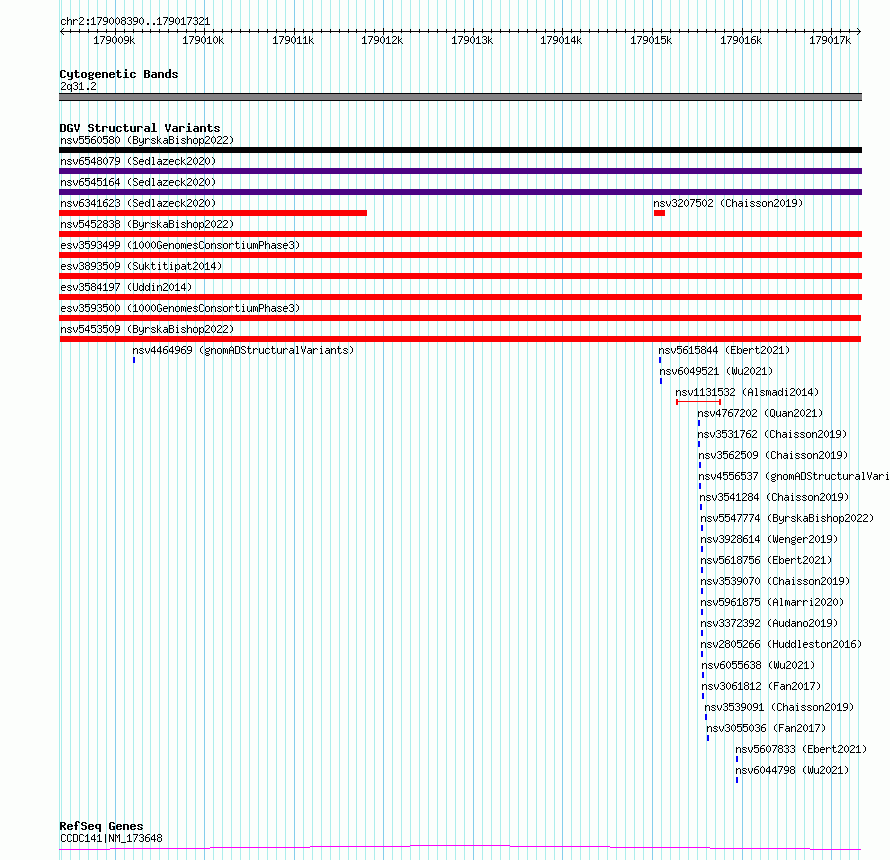Screen dimensions: 890x860
Task: Click nsv6055638 (Wu2021) label
Action: 758,665
